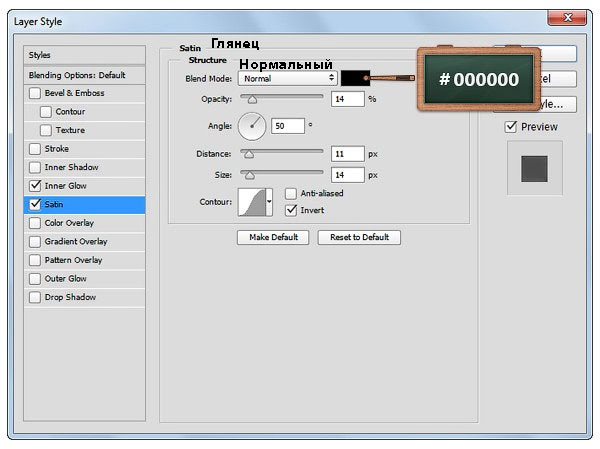Image resolution: width=600 pixels, height=449 pixels.
Task: Close the Layer Style dialog
Action: pos(567,18)
